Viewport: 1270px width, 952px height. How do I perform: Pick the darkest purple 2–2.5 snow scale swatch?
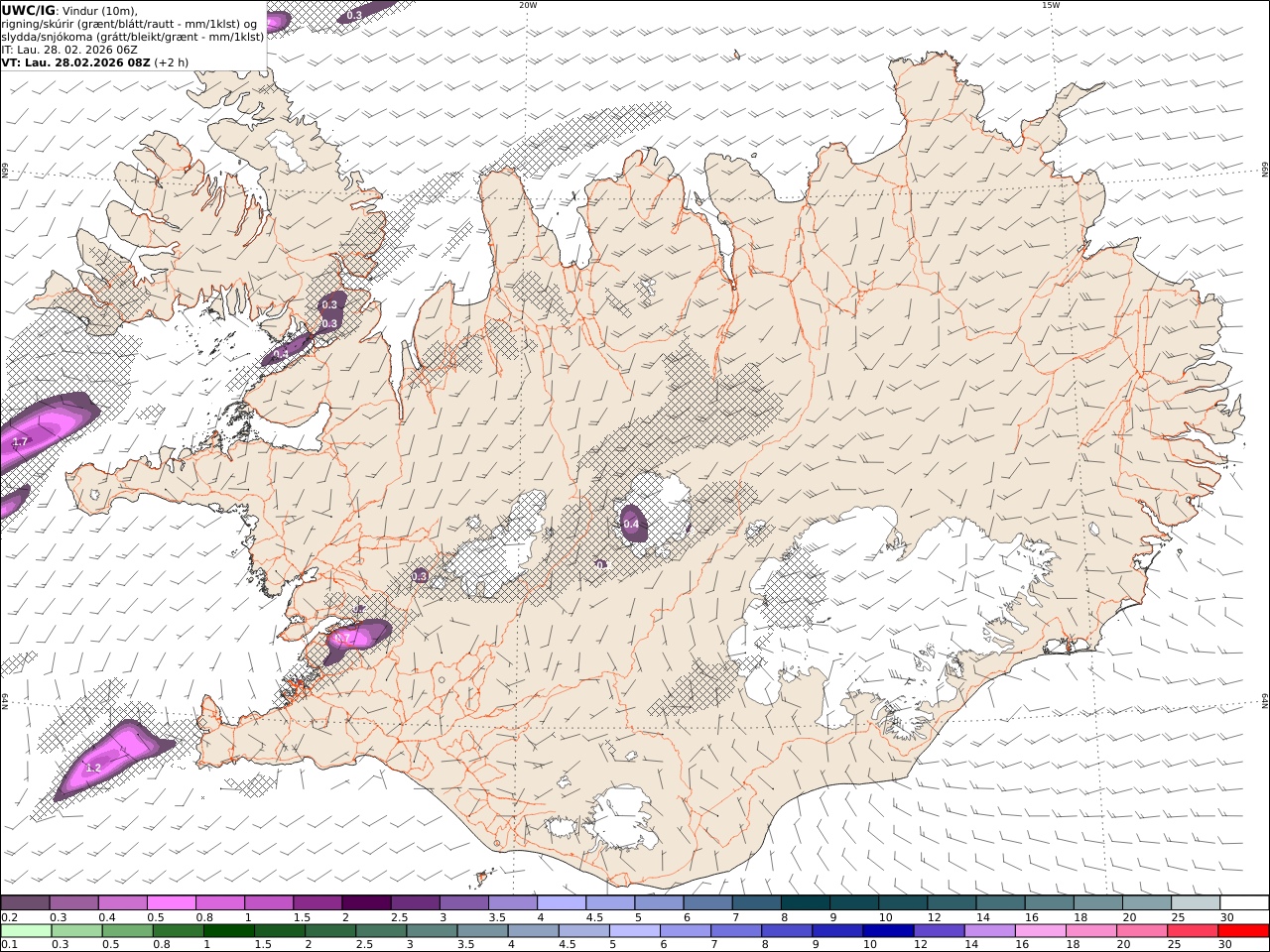(366, 903)
